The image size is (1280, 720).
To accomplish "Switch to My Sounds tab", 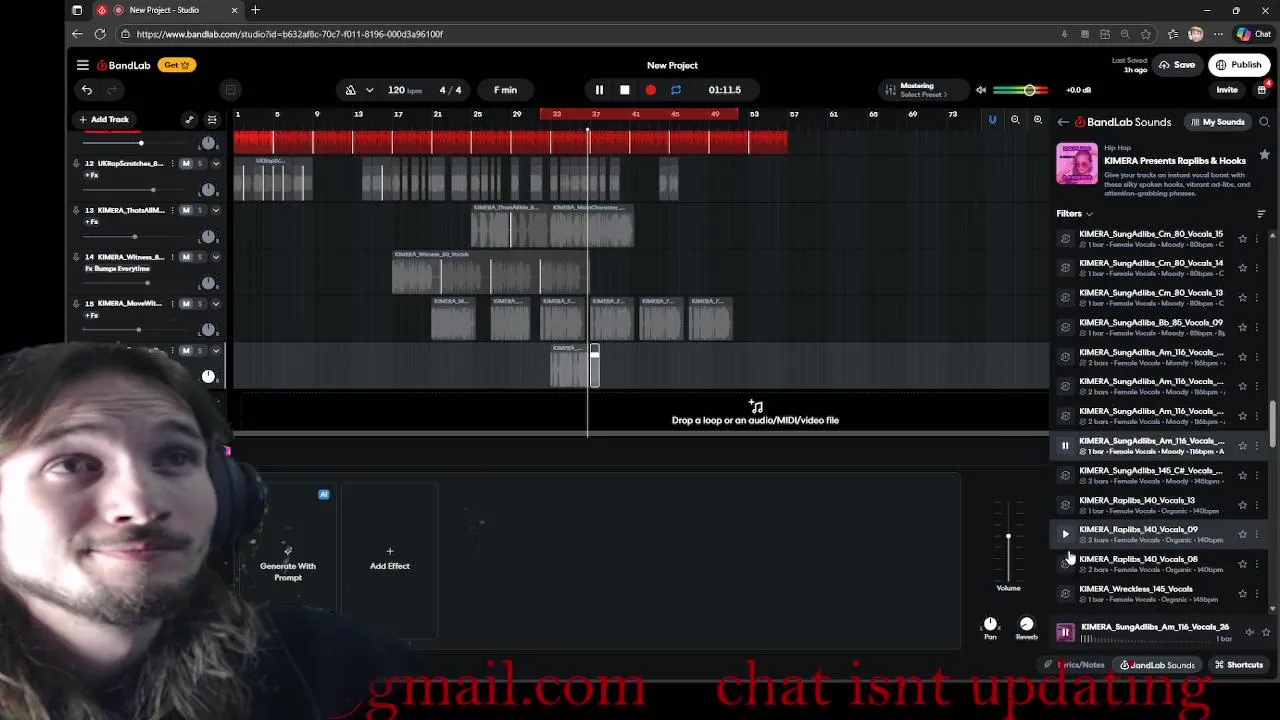I will coord(1217,122).
